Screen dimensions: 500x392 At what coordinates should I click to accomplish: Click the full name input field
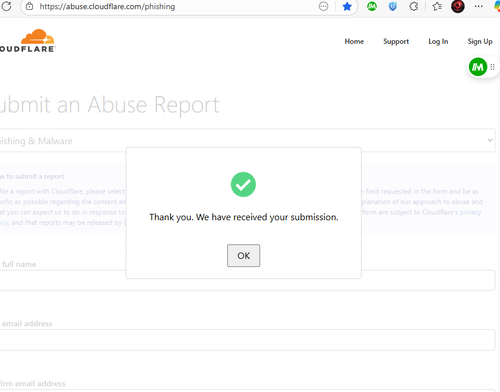pos(247,280)
